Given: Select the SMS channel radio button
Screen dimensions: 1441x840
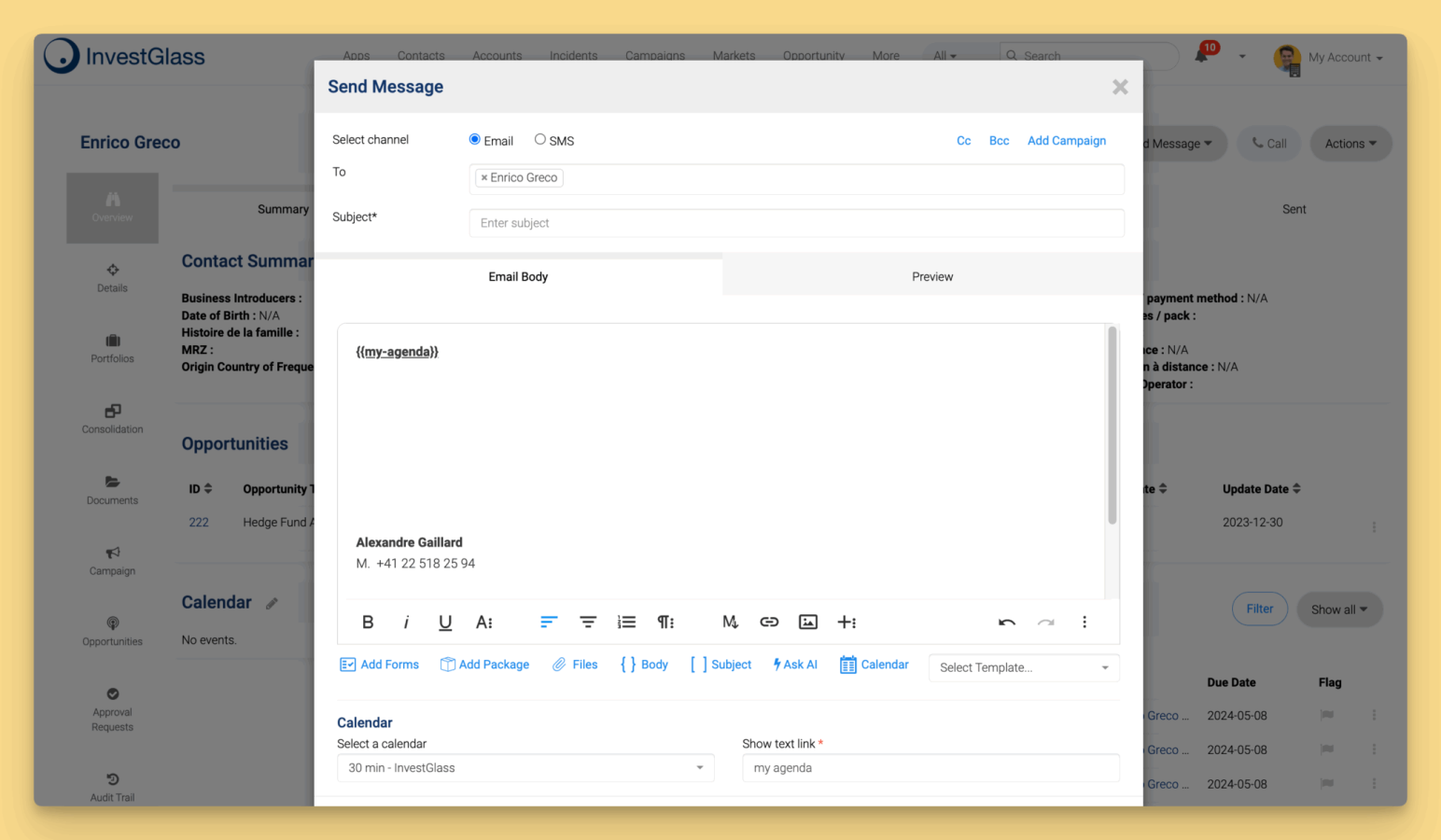Looking at the screenshot, I should click(539, 139).
